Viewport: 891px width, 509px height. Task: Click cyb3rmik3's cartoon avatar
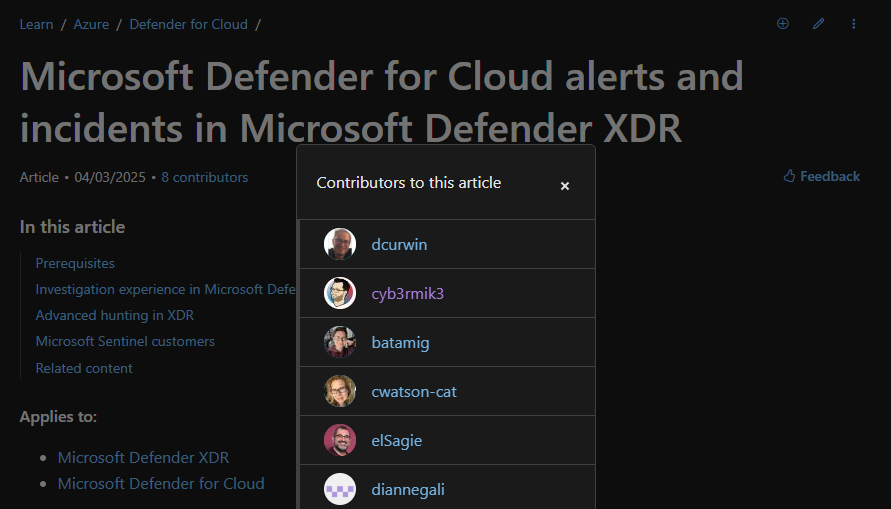(340, 293)
